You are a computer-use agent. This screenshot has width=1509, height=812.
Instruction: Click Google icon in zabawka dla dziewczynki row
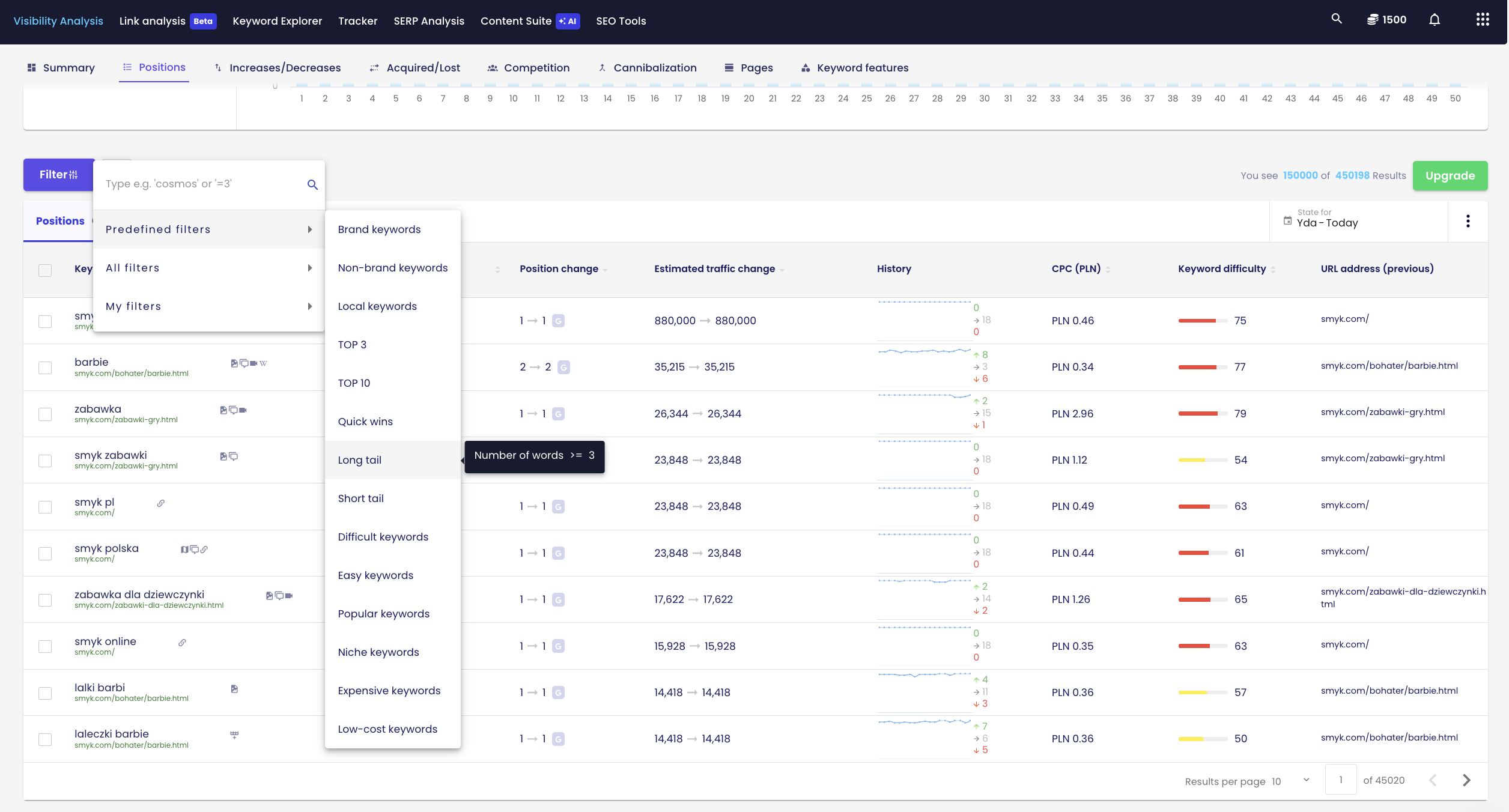[558, 599]
